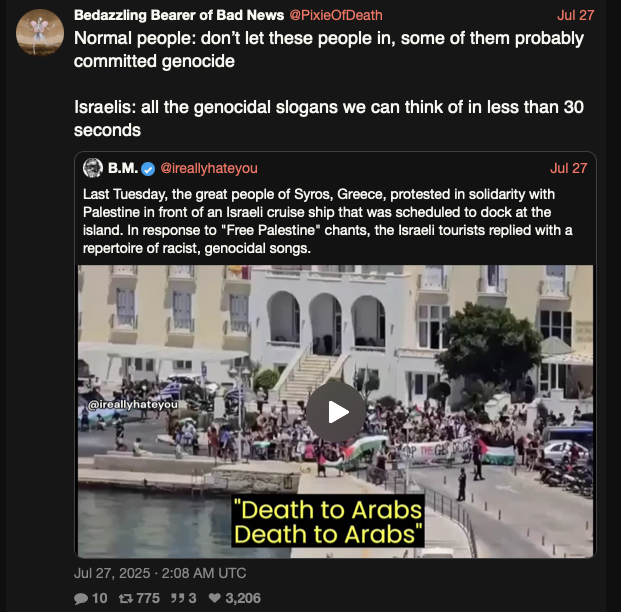This screenshot has width=621, height=612.
Task: Play the embedded video
Action: (x=335, y=412)
